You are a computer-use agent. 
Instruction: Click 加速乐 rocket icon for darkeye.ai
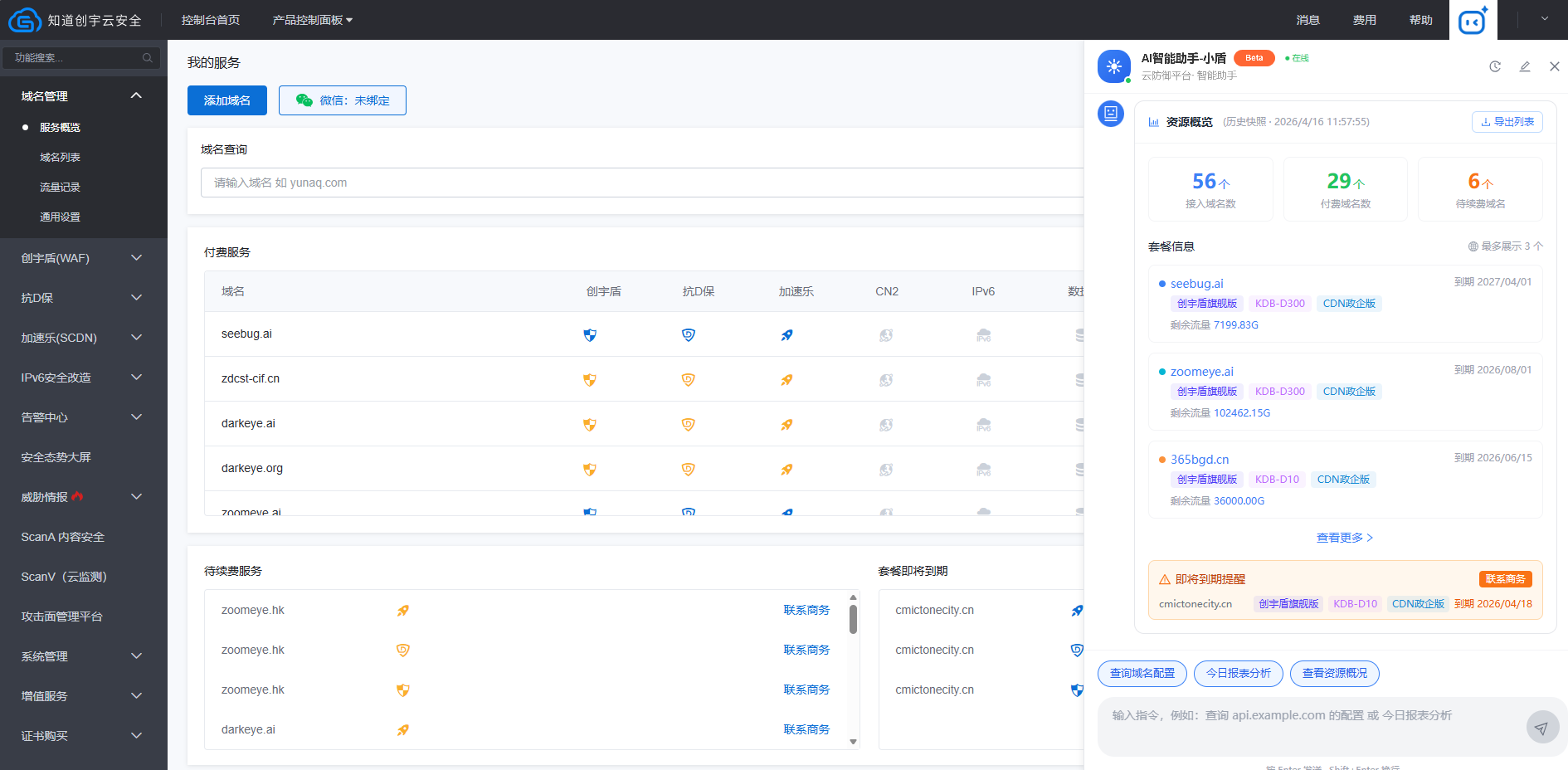tap(786, 424)
